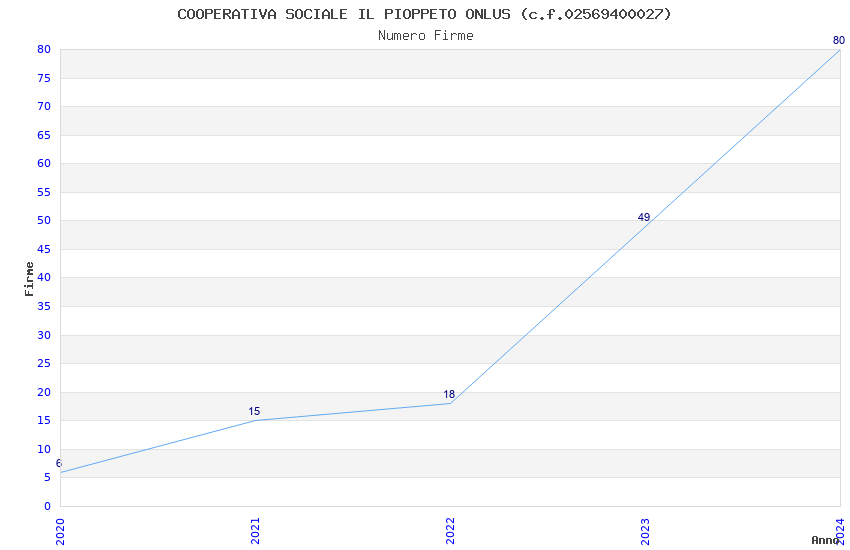Image resolution: width=850 pixels, height=550 pixels.
Task: Click the data label 80 for 2024
Action: click(x=839, y=40)
